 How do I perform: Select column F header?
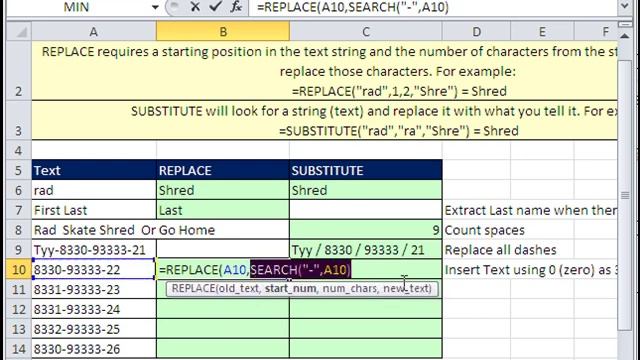596,32
